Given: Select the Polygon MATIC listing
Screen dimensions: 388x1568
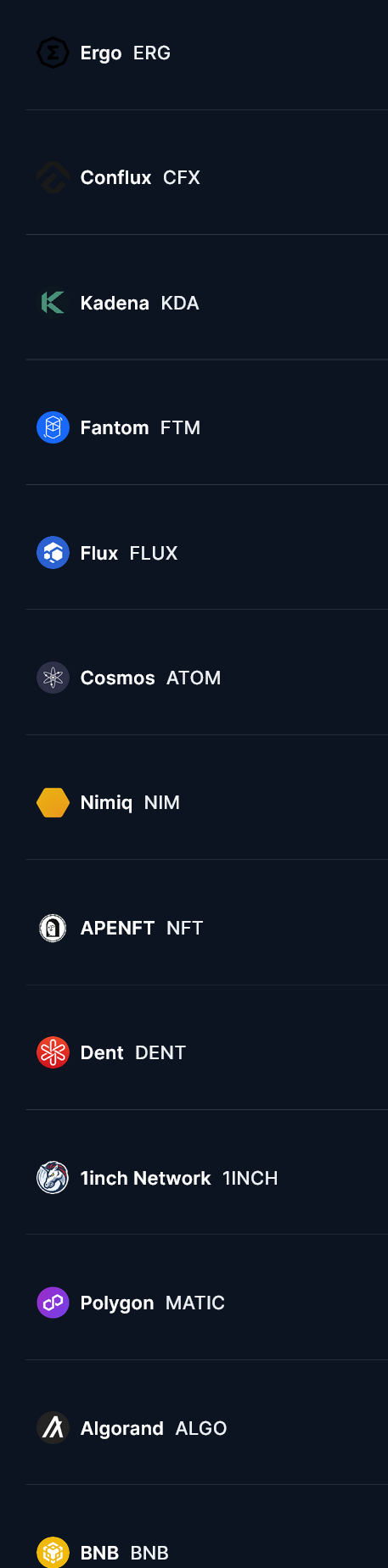Looking at the screenshot, I should [153, 1303].
